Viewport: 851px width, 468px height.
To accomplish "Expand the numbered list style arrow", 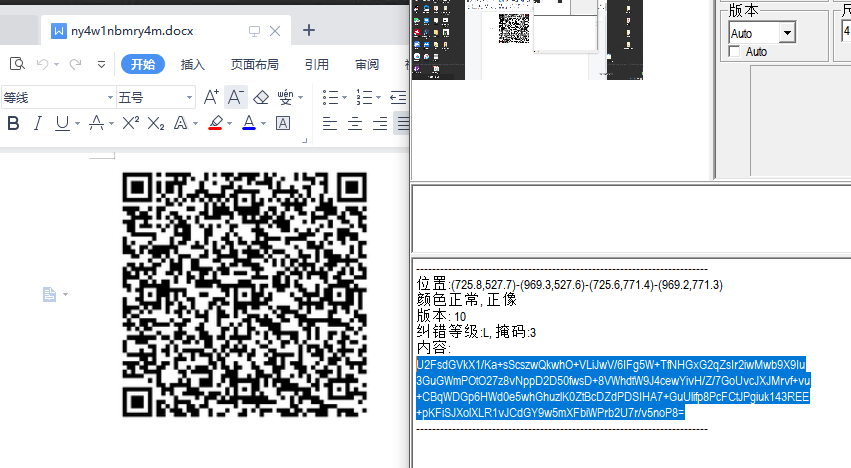I will [378, 98].
